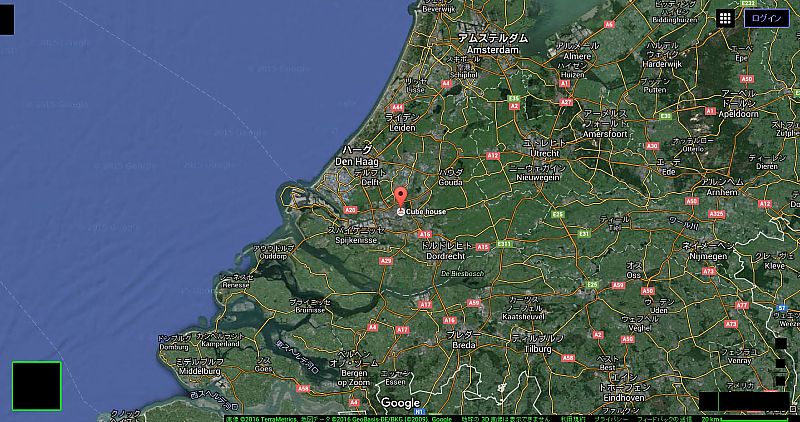Click the De Biesbosch park label
Viewport: 800px width, 422px height.
(462, 274)
